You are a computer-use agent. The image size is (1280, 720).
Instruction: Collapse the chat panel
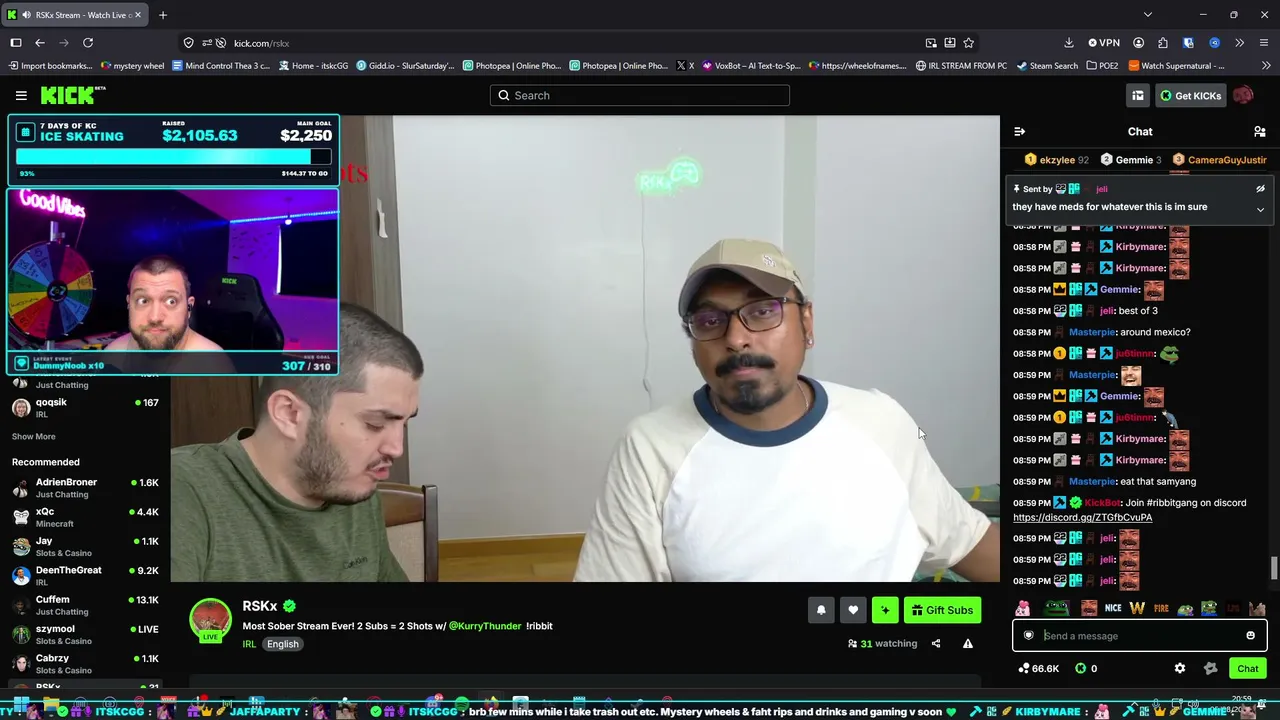[1019, 131]
